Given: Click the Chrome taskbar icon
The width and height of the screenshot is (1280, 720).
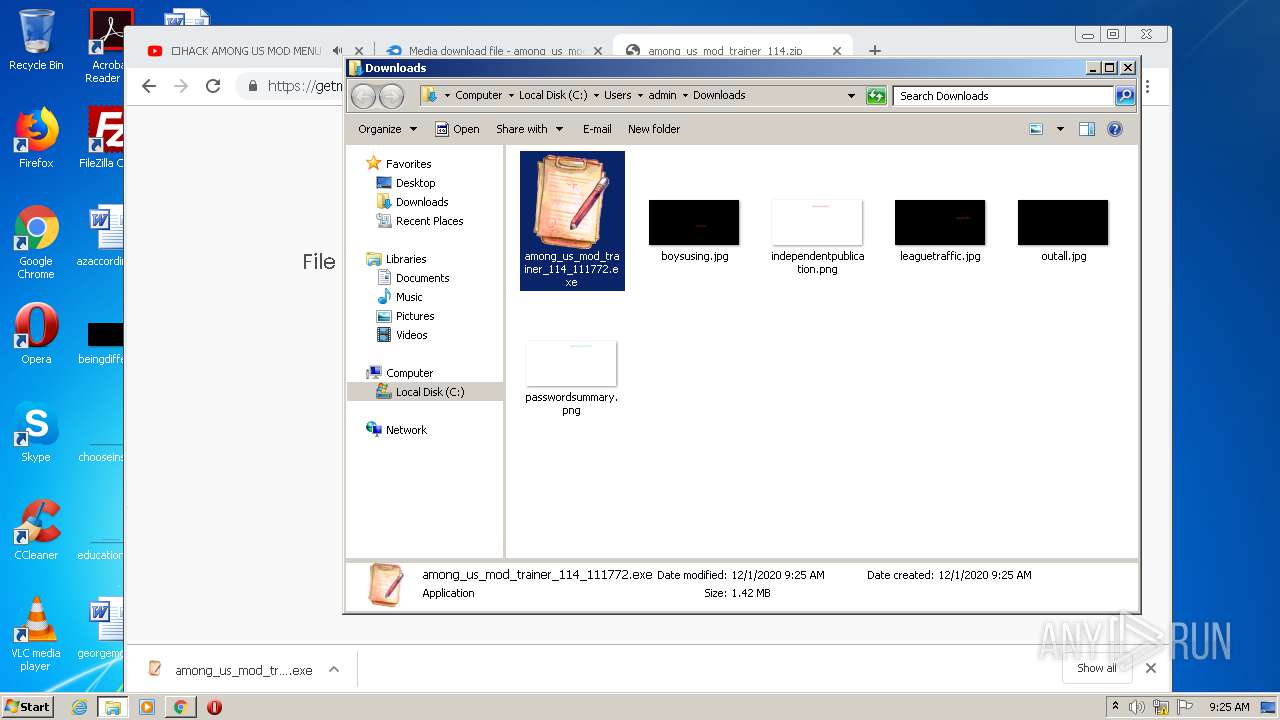Looking at the screenshot, I should [180, 707].
